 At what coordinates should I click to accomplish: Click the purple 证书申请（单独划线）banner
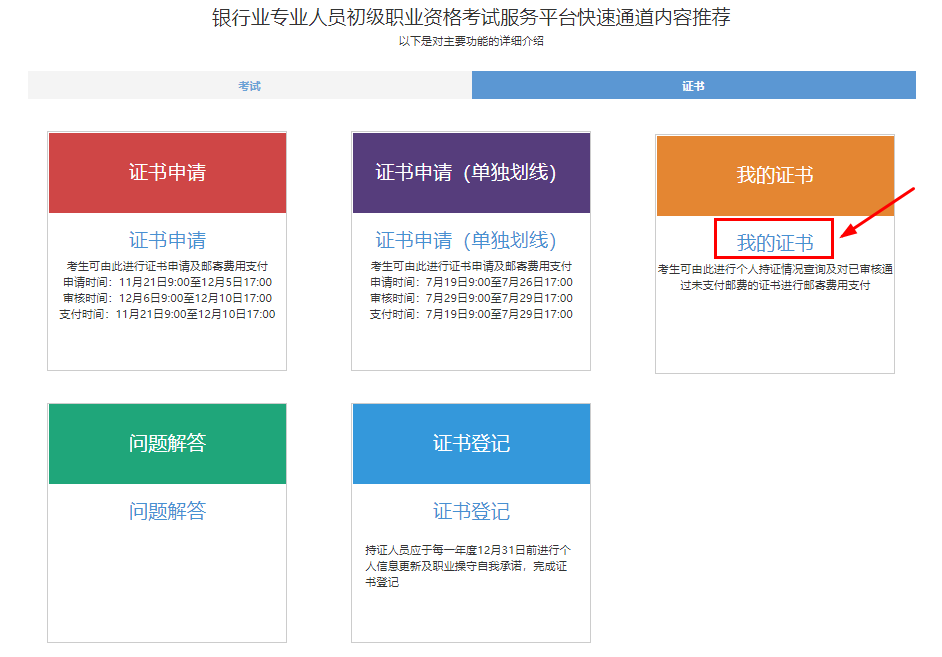471,173
